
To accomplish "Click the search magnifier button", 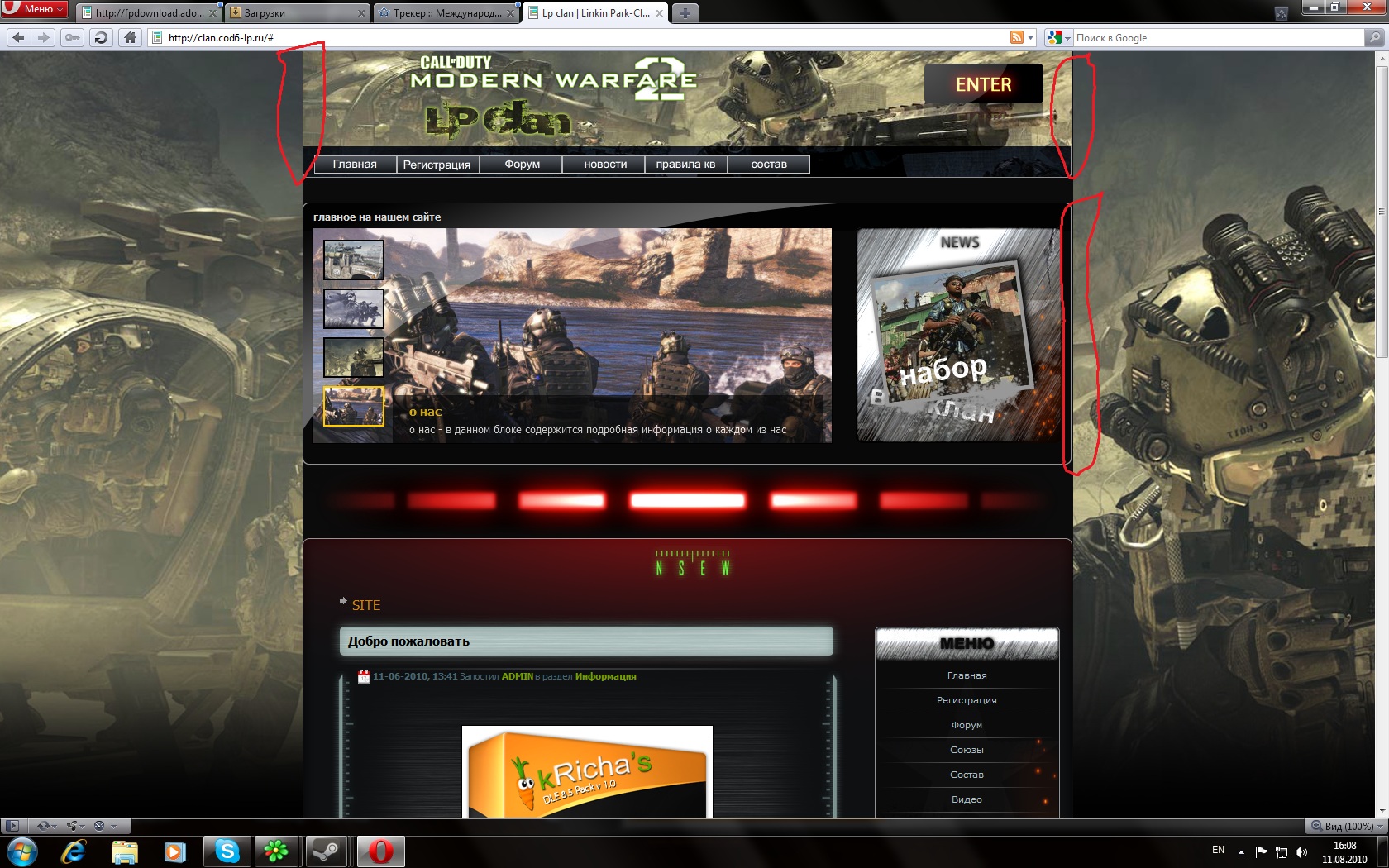I will [1373, 37].
